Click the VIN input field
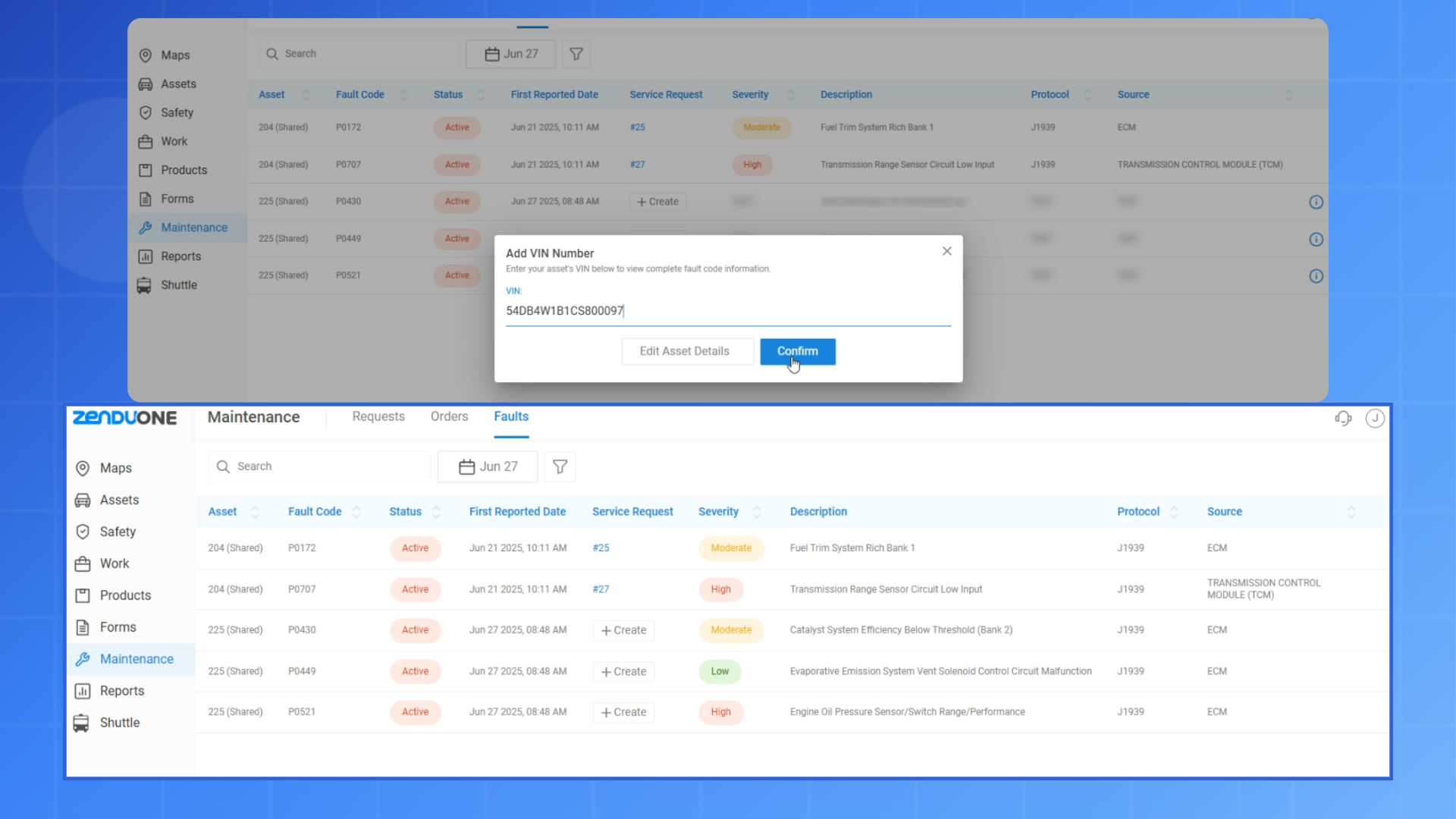The width and height of the screenshot is (1456, 819). coord(728,311)
